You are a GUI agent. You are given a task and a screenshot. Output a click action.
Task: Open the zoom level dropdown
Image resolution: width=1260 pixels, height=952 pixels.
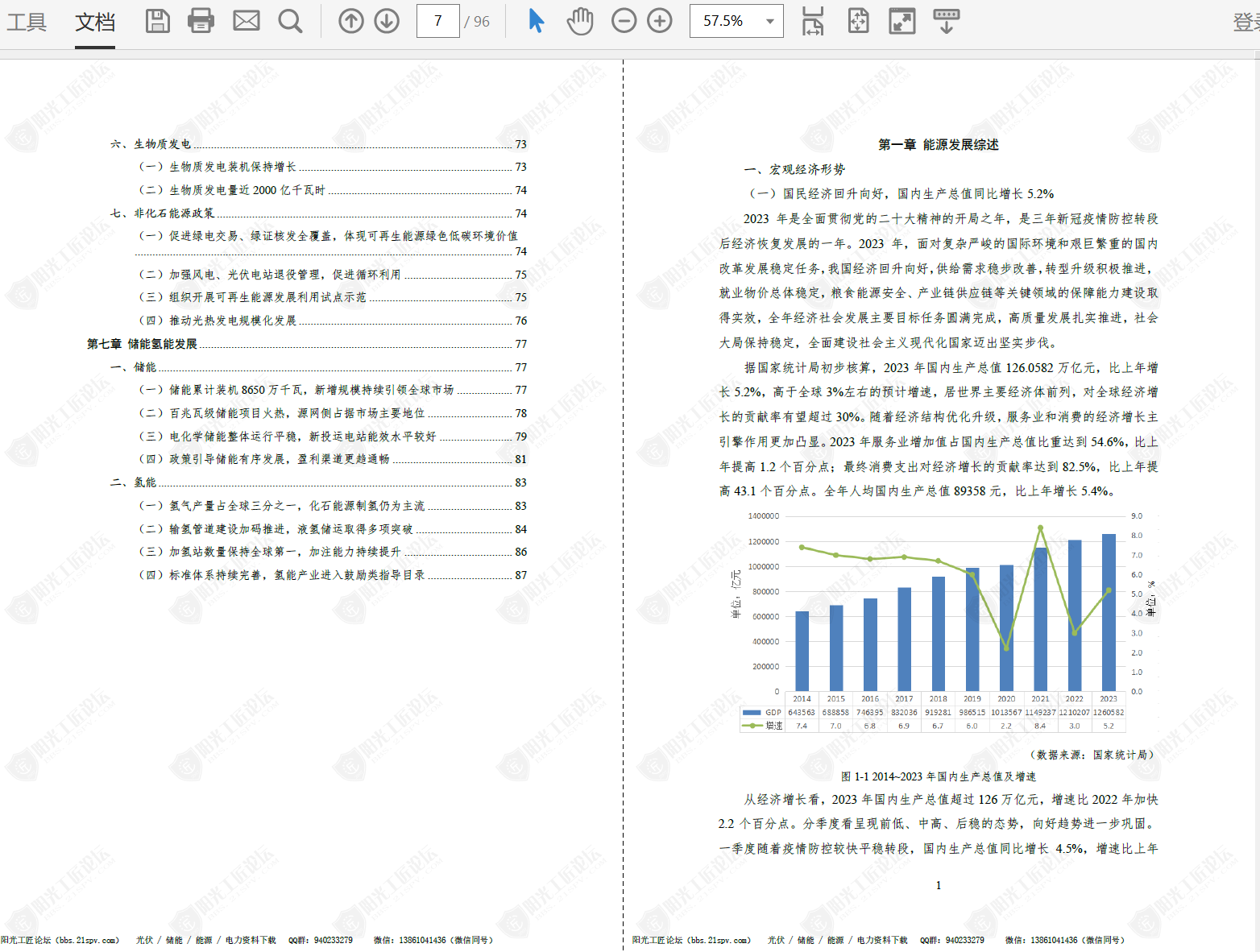tap(770, 21)
